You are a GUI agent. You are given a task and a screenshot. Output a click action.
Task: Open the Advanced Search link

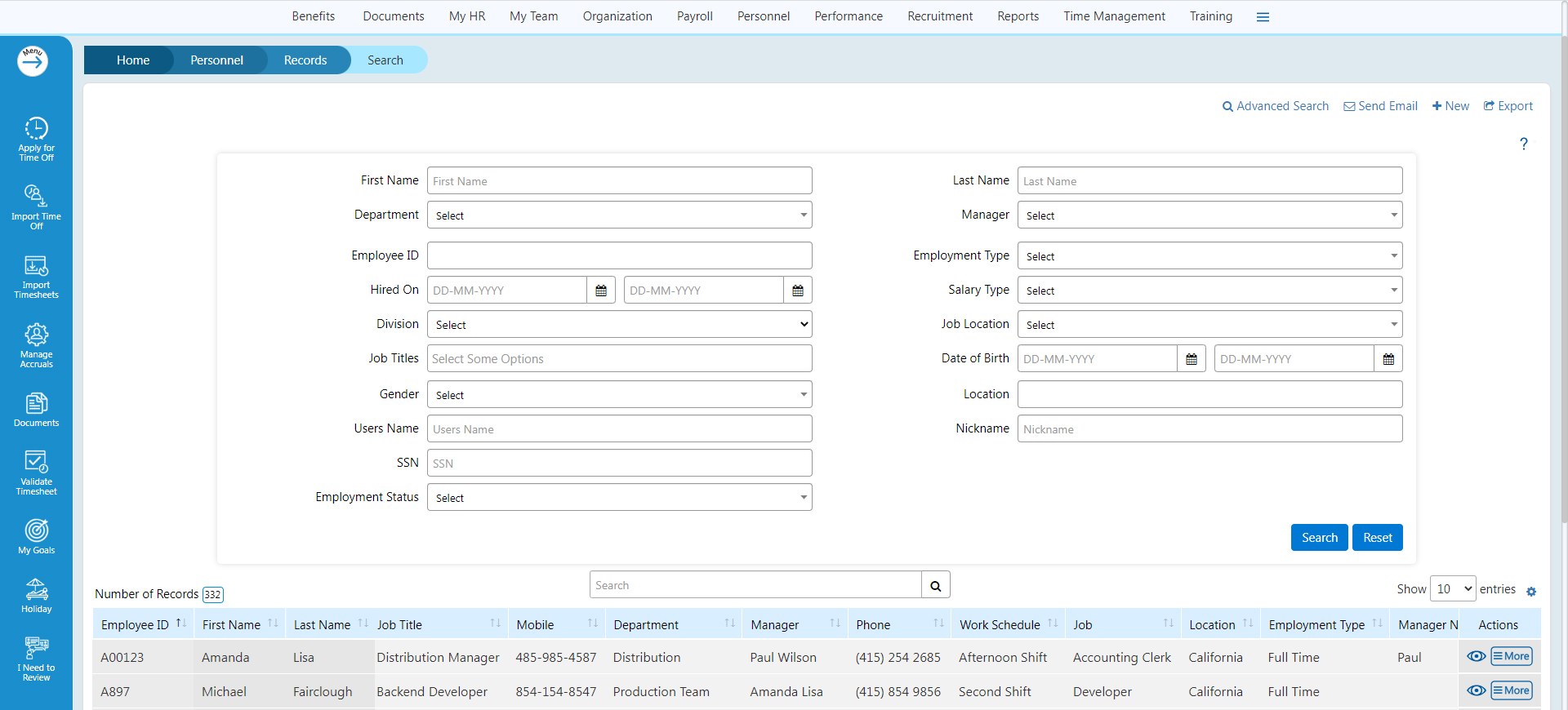point(1276,106)
